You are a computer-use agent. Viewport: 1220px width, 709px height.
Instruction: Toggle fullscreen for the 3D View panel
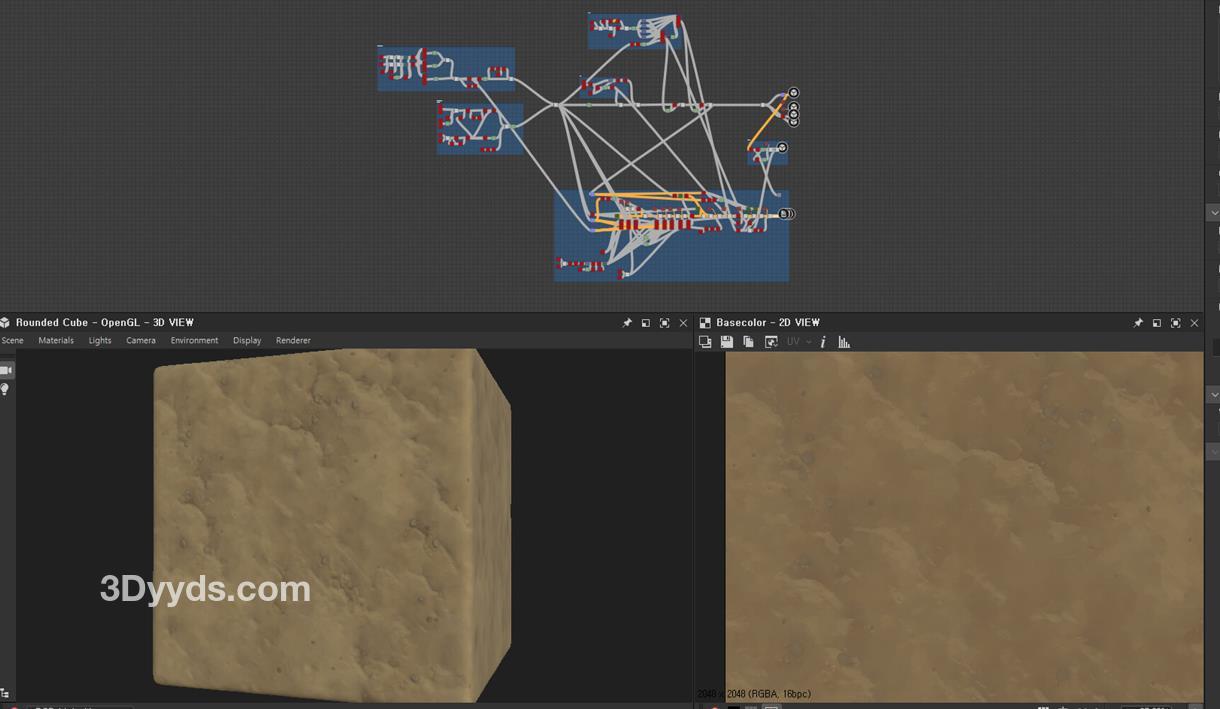pyautogui.click(x=664, y=323)
